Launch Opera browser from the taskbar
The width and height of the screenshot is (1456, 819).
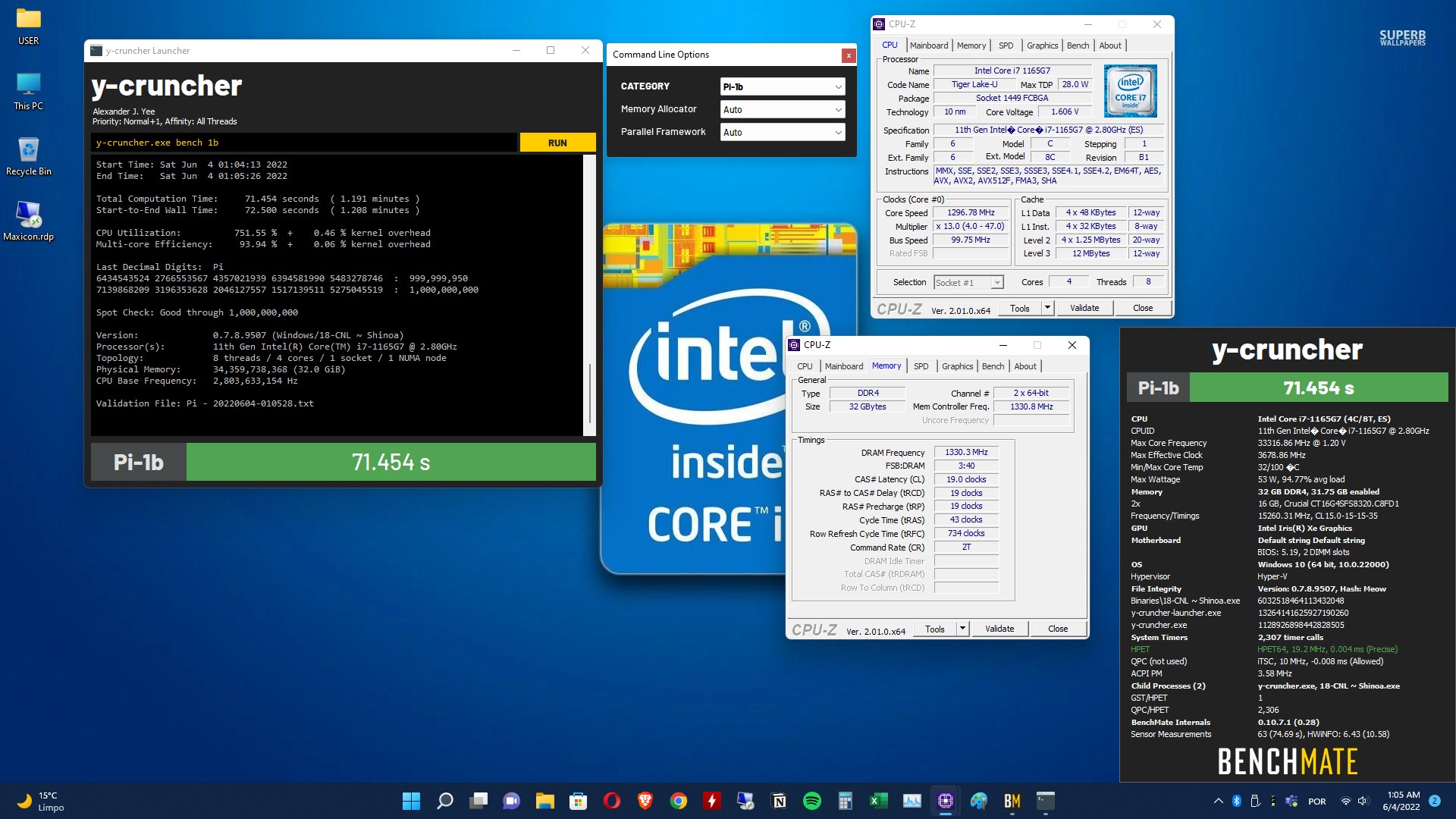[x=612, y=801]
